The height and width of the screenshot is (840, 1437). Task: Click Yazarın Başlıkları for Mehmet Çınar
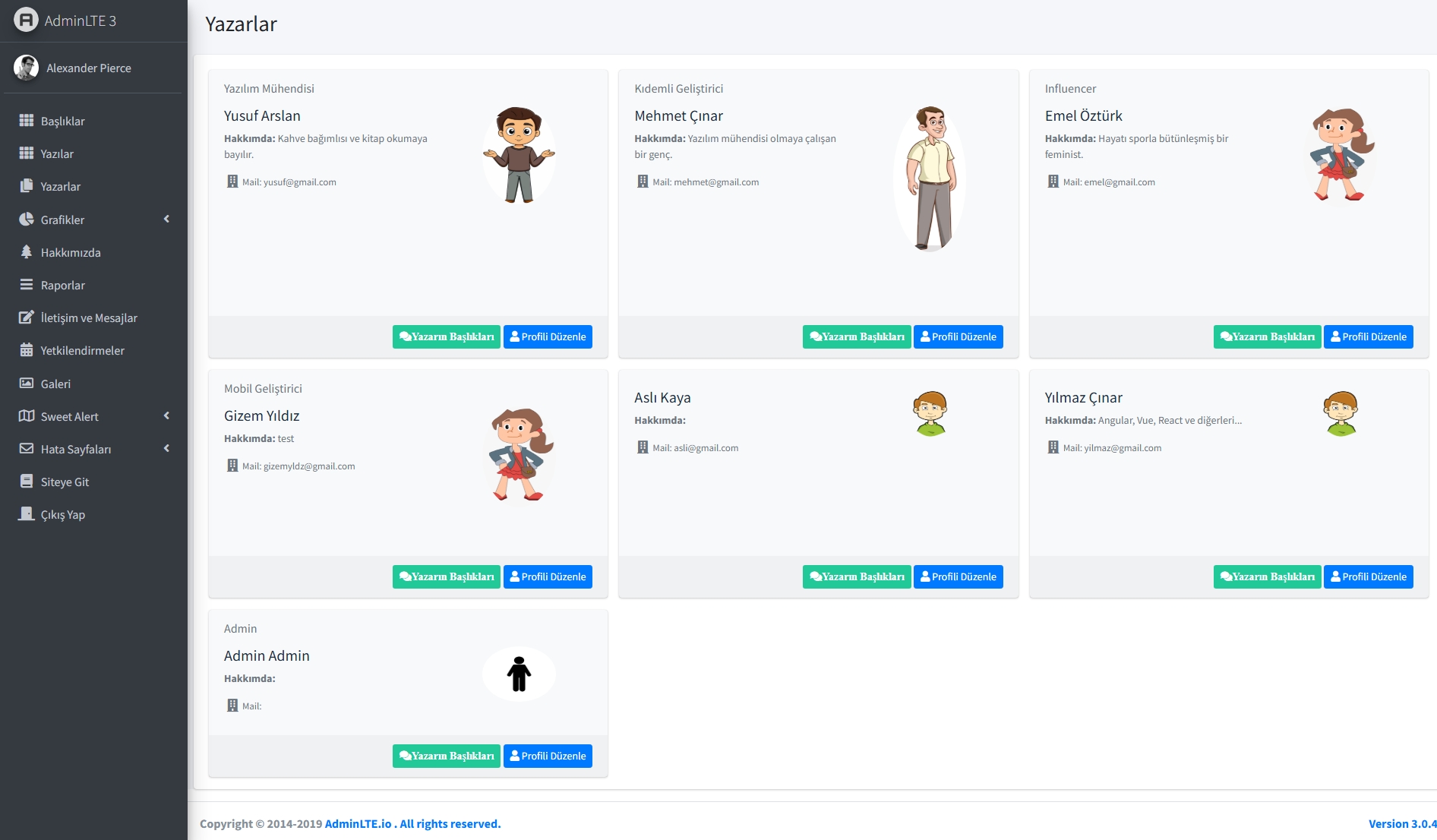pos(857,337)
